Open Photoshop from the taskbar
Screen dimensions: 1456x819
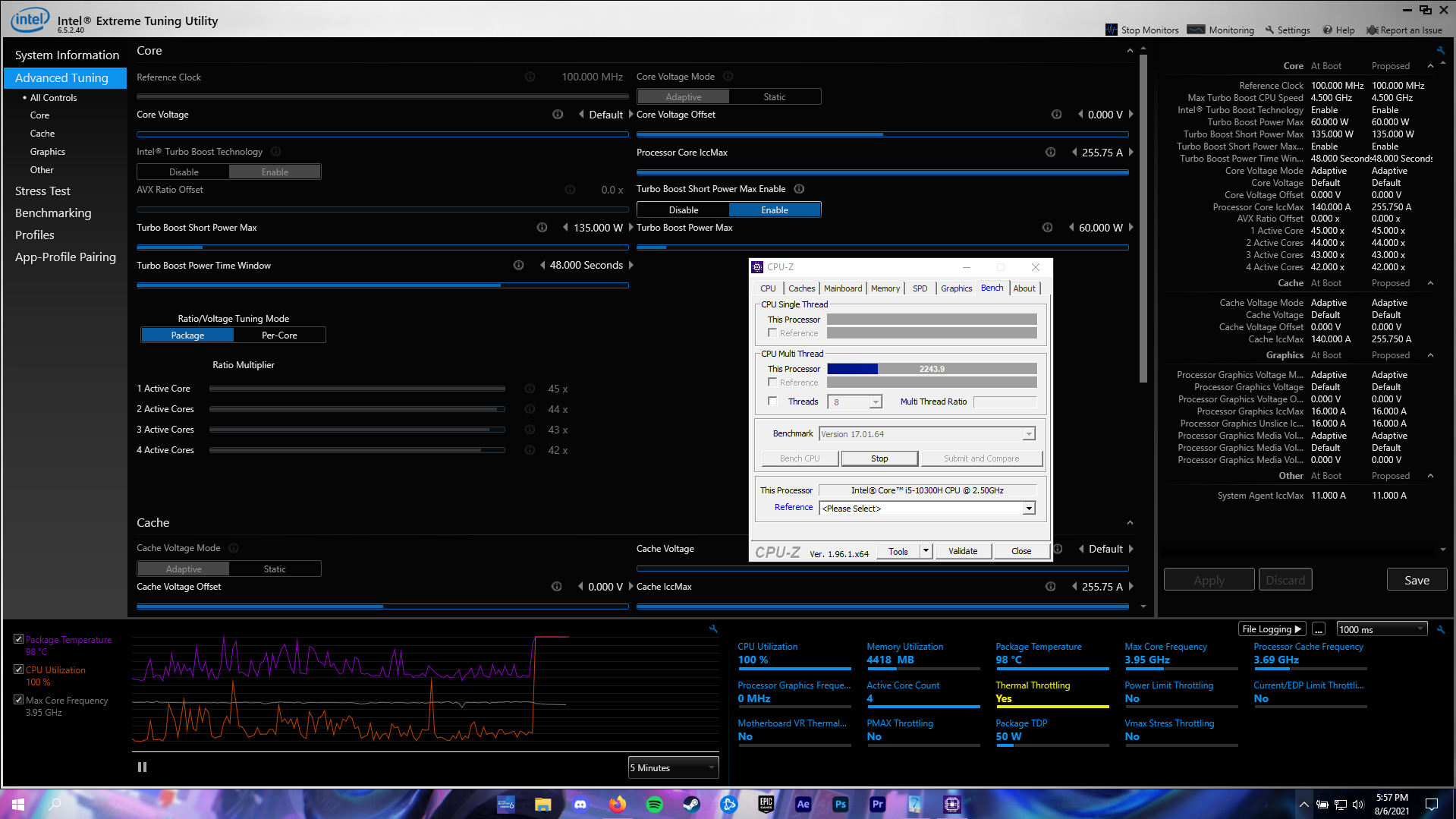pyautogui.click(x=840, y=805)
